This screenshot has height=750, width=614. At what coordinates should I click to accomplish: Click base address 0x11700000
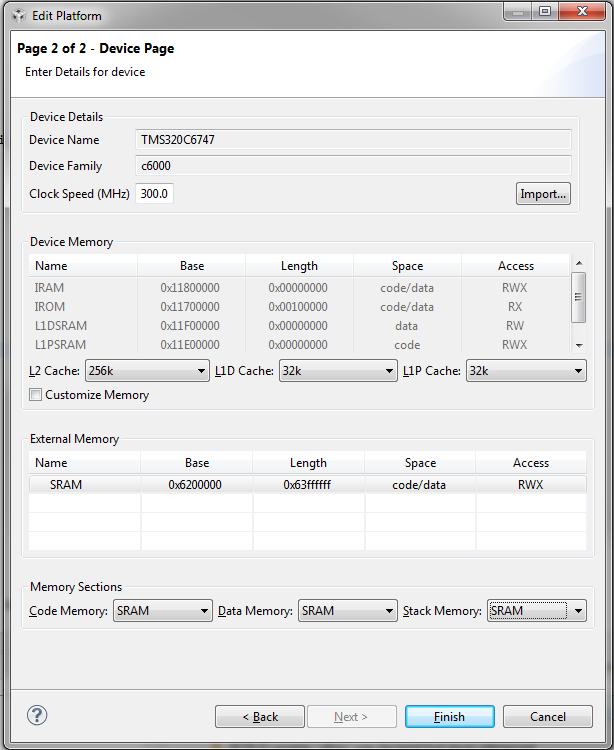coord(190,307)
